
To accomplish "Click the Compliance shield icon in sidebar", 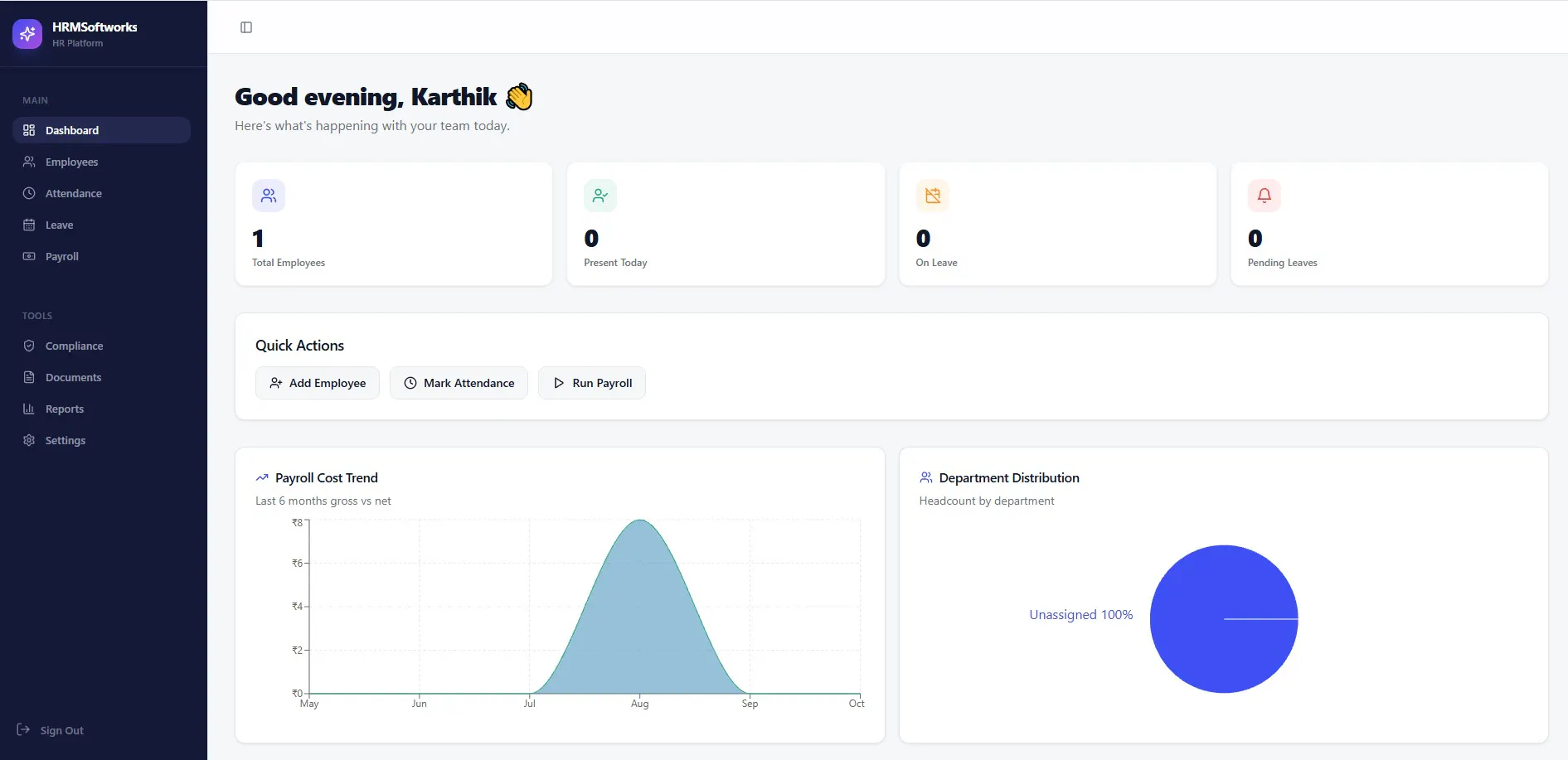I will coord(29,346).
